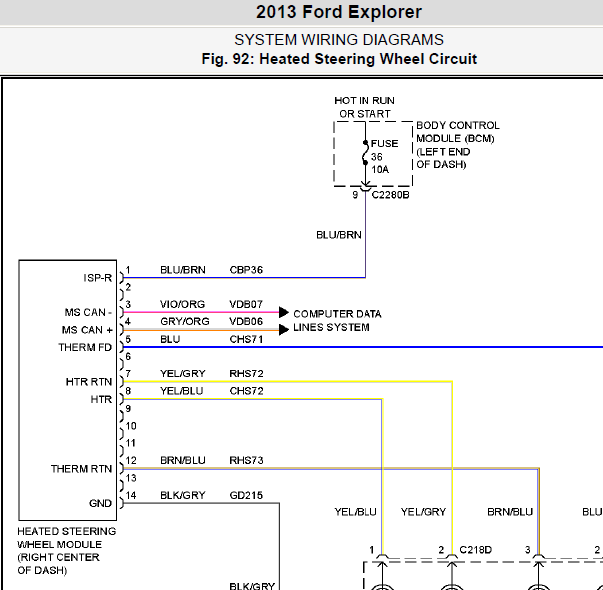Select the "SYSTEM WIRING DIAGRAMS" subtitle
Image resolution: width=603 pixels, height=590 pixels.
[339, 40]
